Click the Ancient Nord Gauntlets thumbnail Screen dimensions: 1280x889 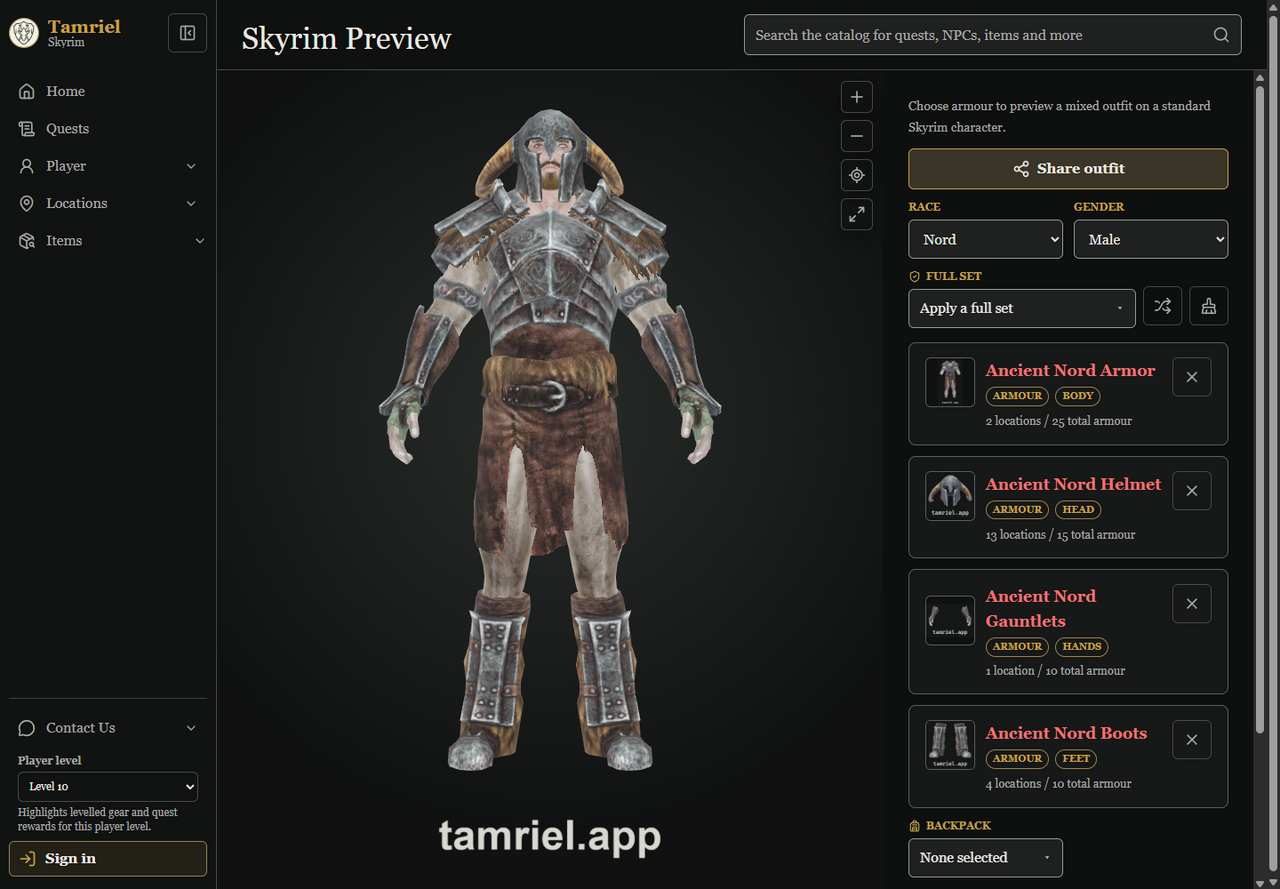(950, 620)
